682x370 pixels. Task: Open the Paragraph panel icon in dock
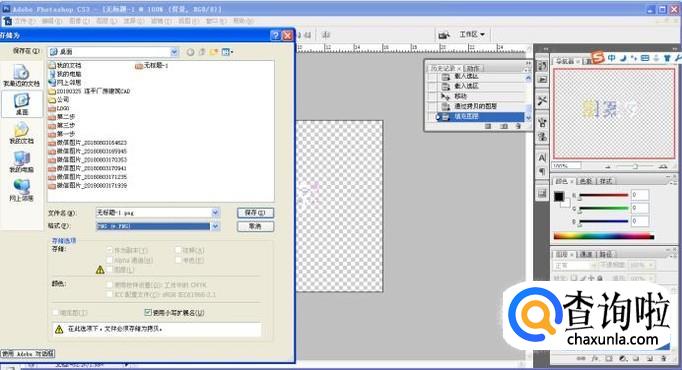[542, 171]
